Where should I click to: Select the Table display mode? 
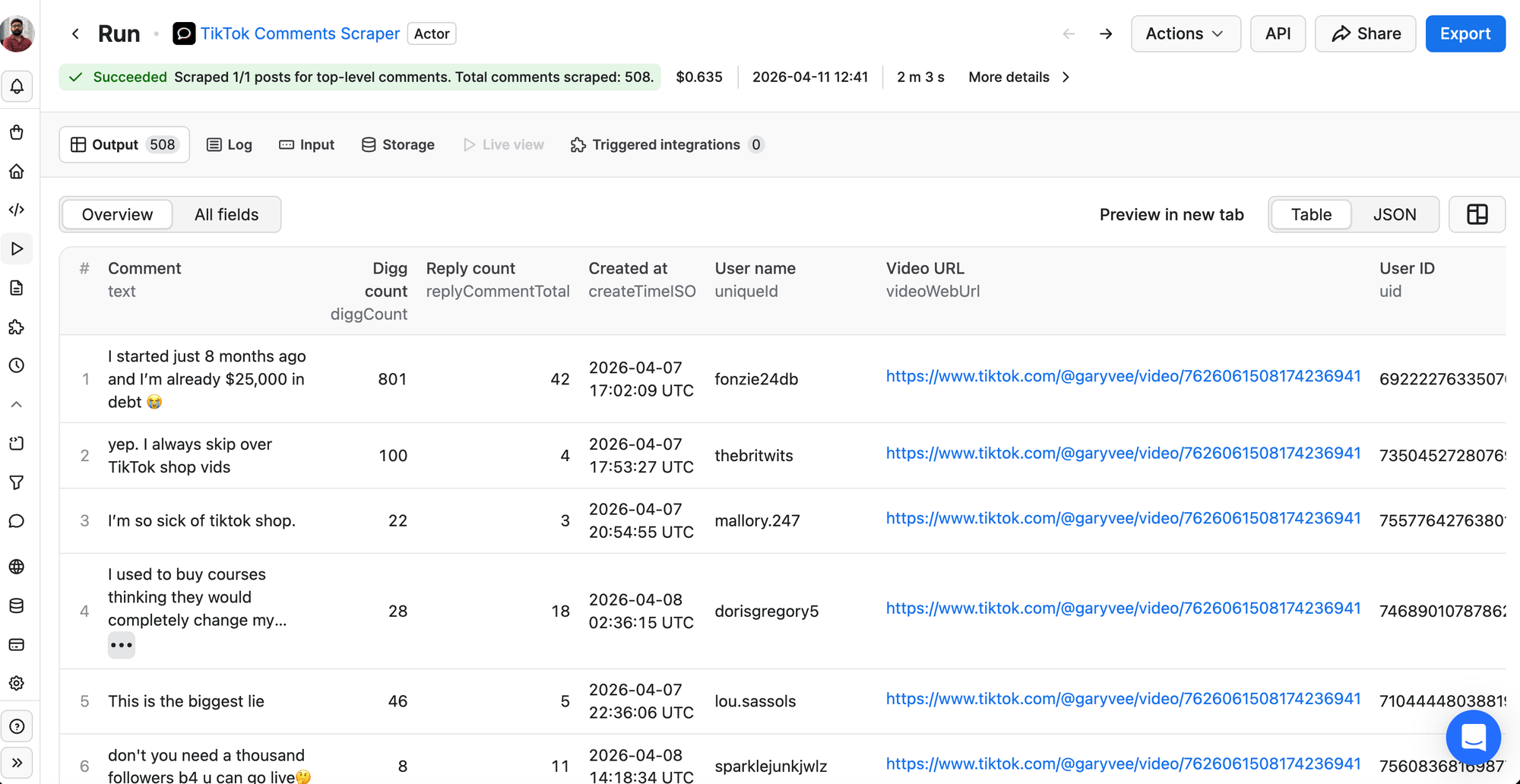(1311, 214)
